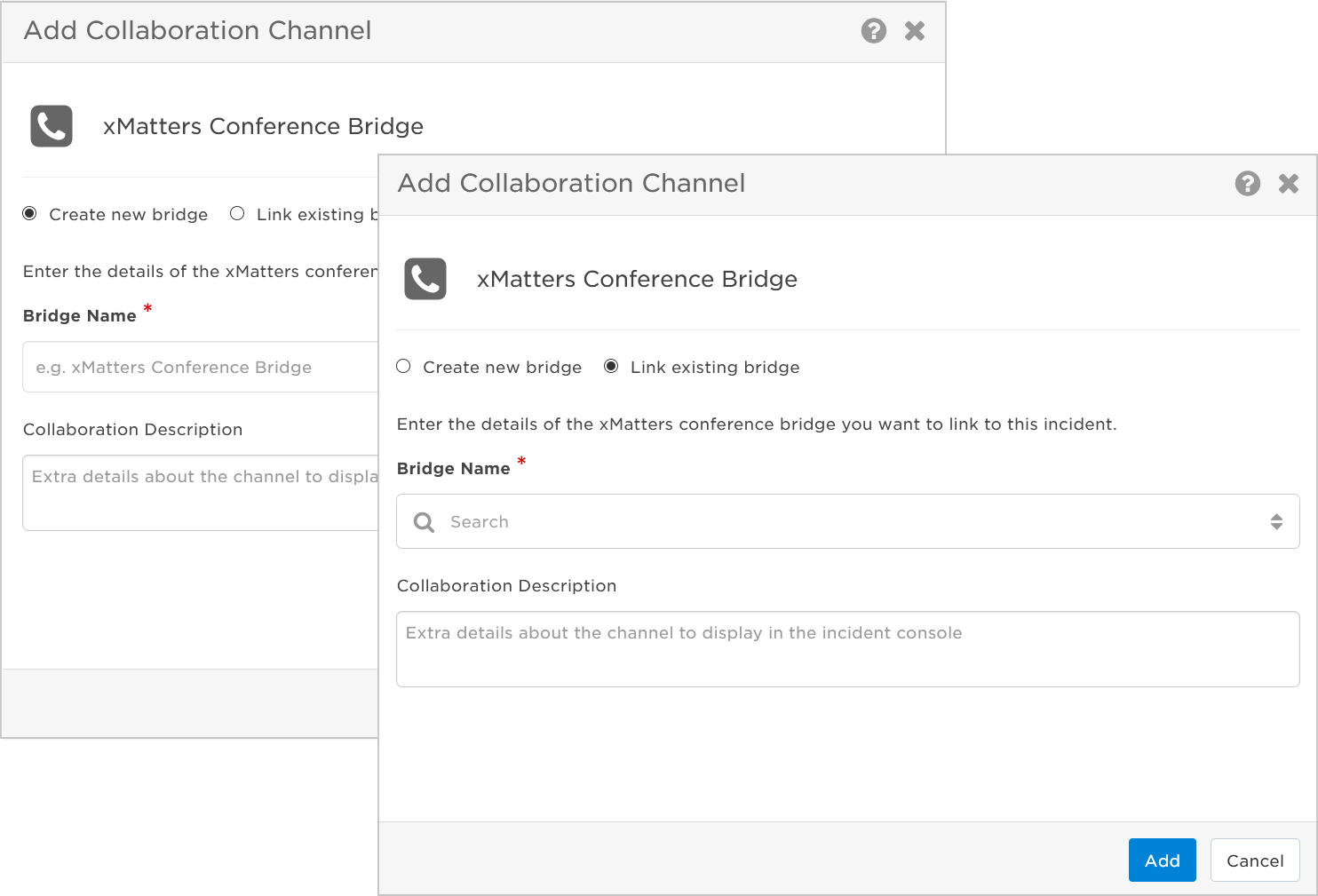Click the phone icon in back dialog
The width and height of the screenshot is (1318, 896).
pos(52,126)
